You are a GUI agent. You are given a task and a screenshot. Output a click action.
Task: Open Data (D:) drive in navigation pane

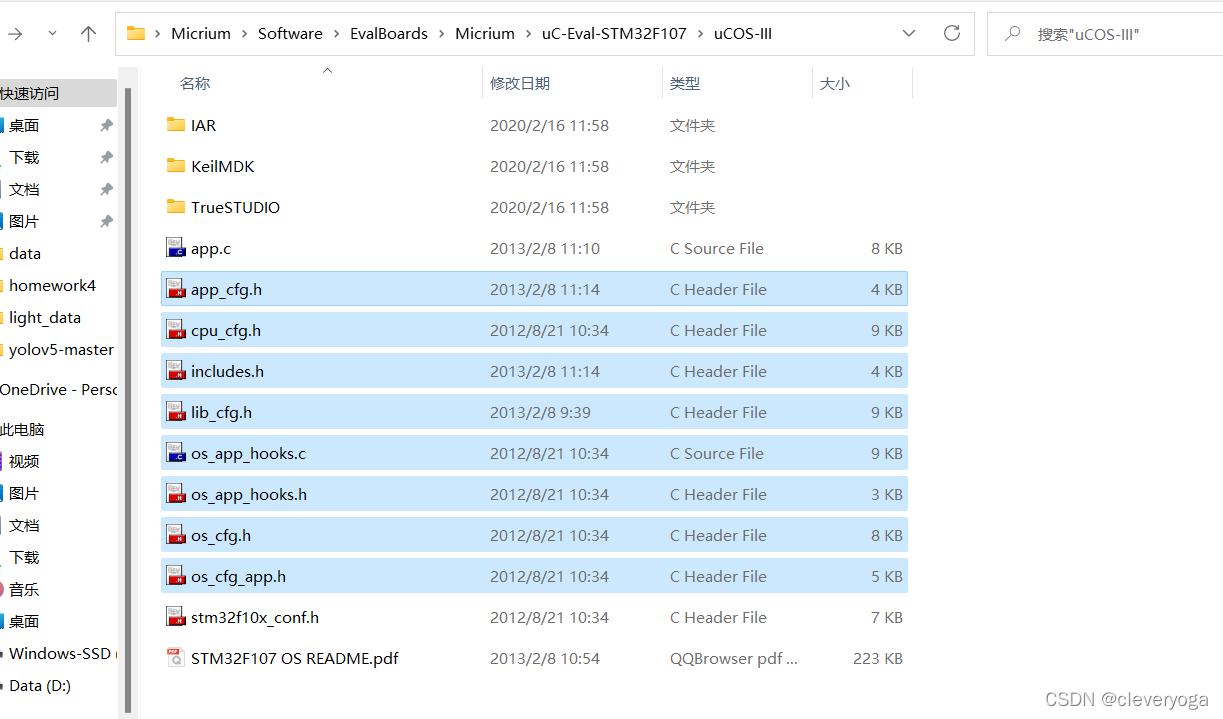[40, 685]
